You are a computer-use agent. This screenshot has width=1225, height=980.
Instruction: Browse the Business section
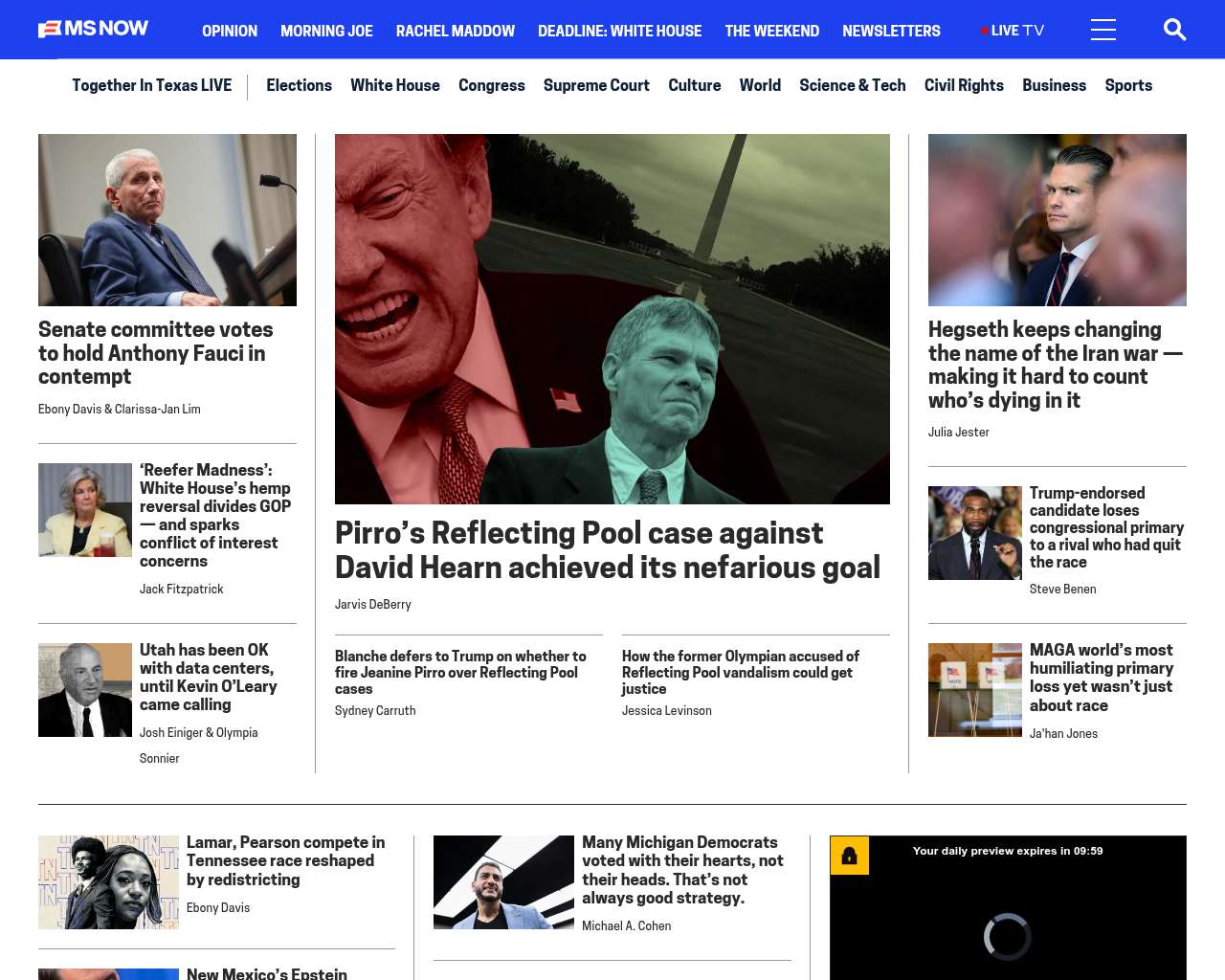tap(1054, 85)
